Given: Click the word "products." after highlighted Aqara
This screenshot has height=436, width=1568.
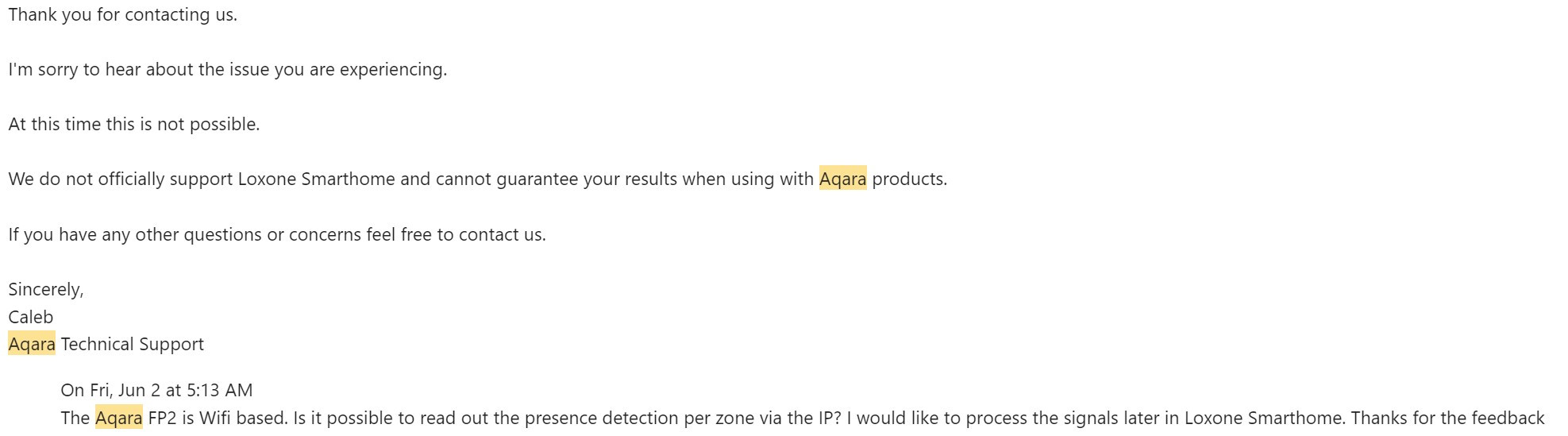Looking at the screenshot, I should click(909, 179).
